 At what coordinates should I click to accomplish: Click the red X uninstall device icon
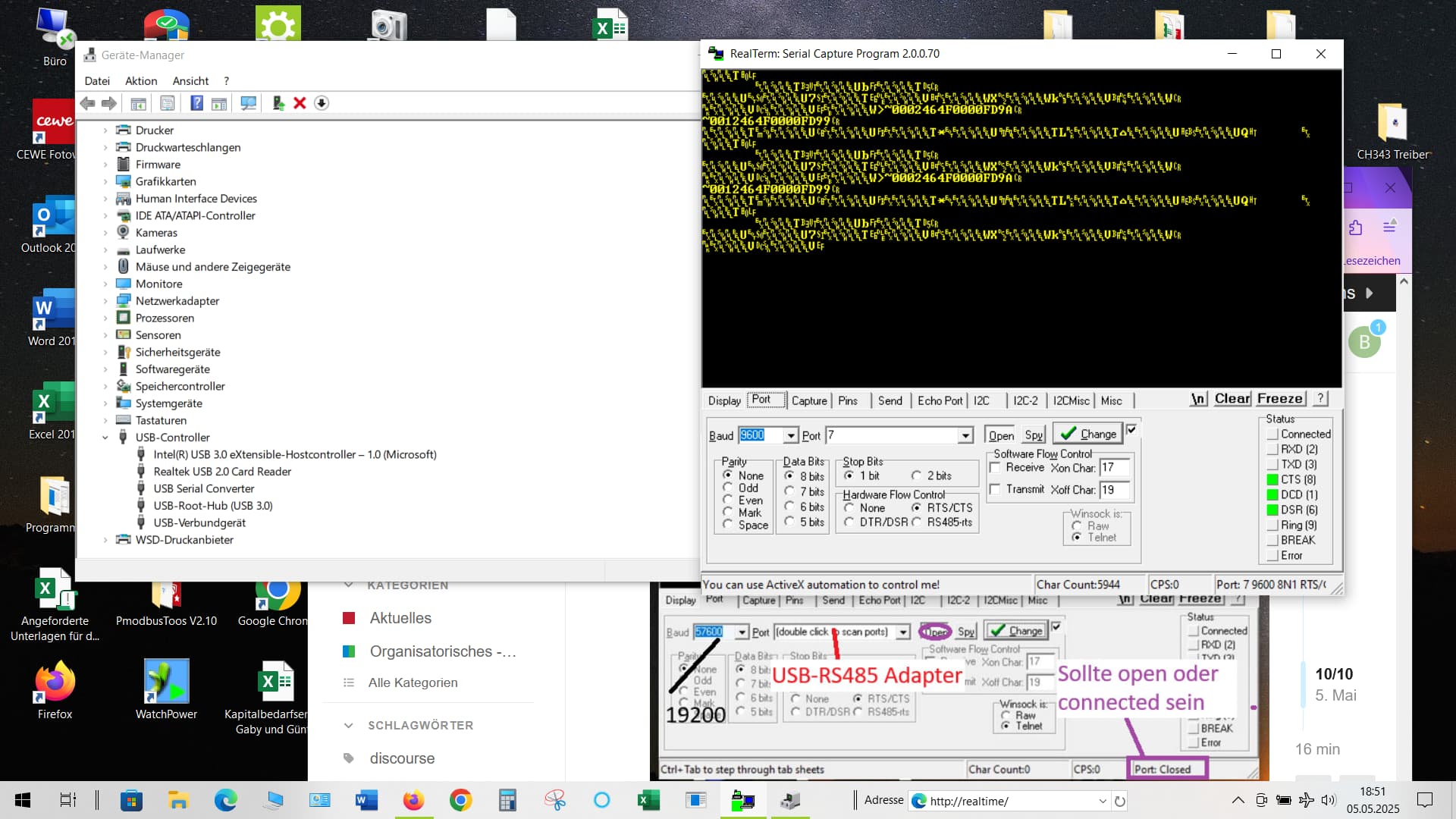[x=300, y=103]
